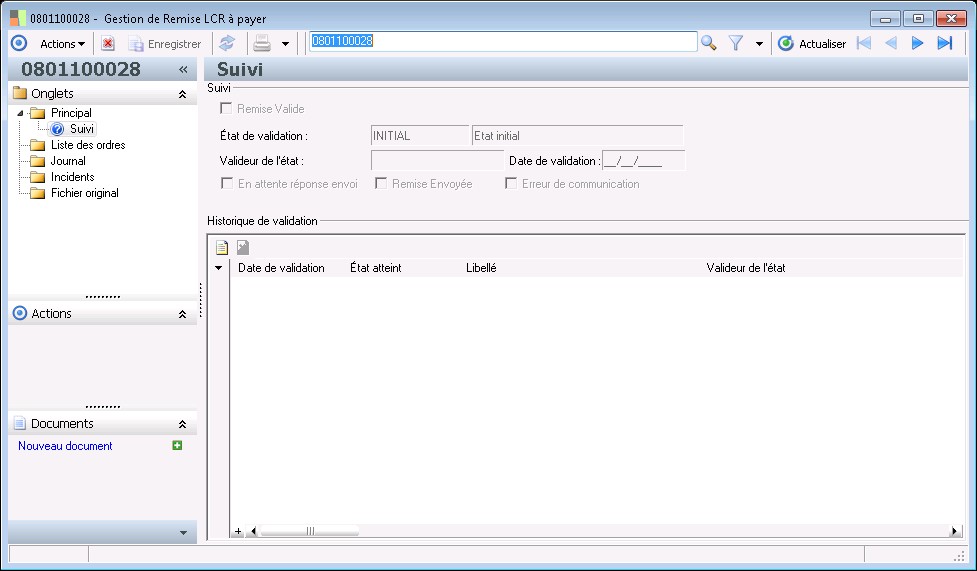Viewport: 977px width, 571px height.
Task: Click the INITIAL état de validation field
Action: coord(419,135)
